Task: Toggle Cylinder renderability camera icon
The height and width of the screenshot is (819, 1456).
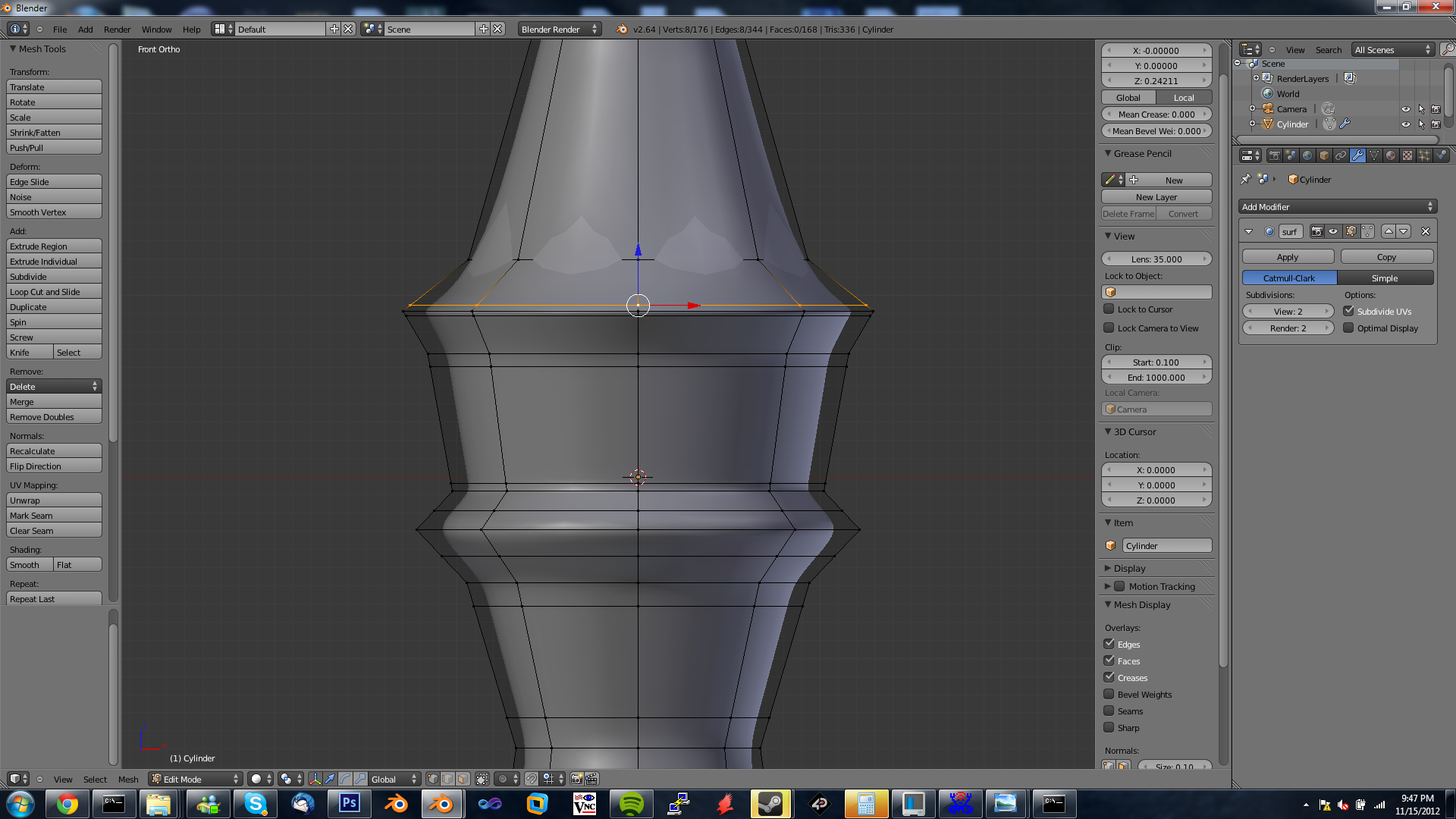Action: (1436, 124)
